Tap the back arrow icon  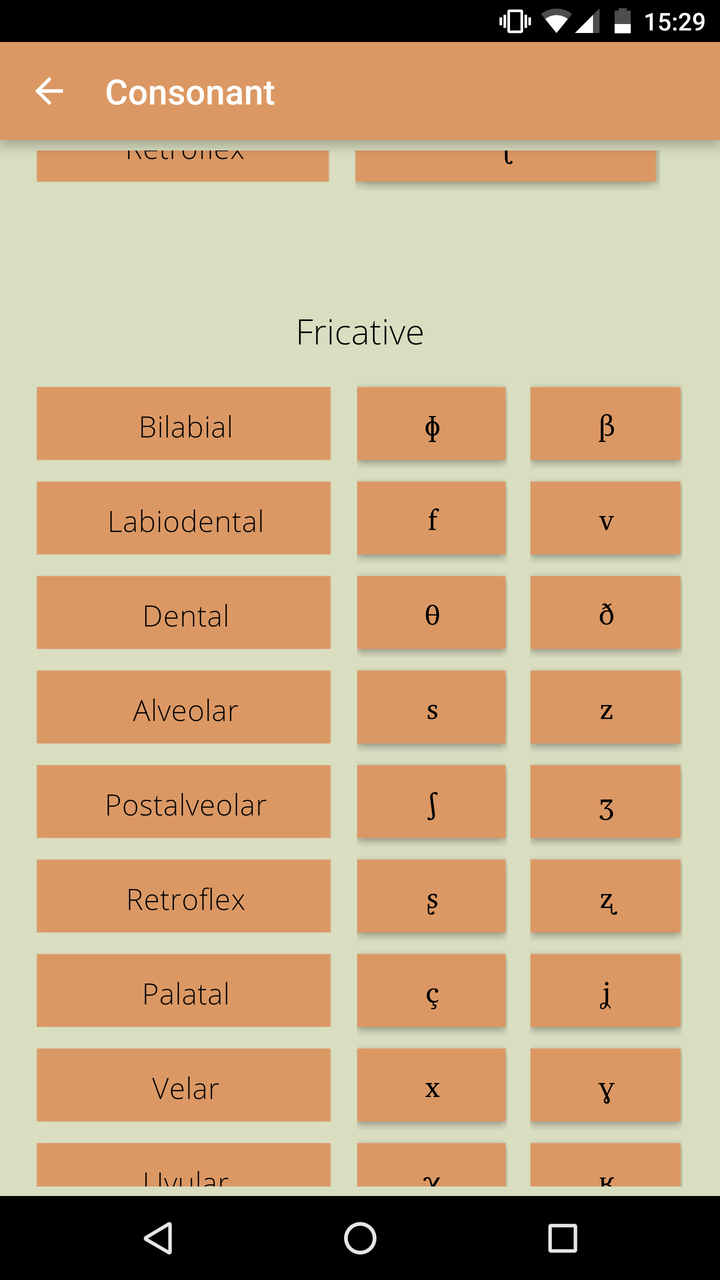(x=49, y=92)
